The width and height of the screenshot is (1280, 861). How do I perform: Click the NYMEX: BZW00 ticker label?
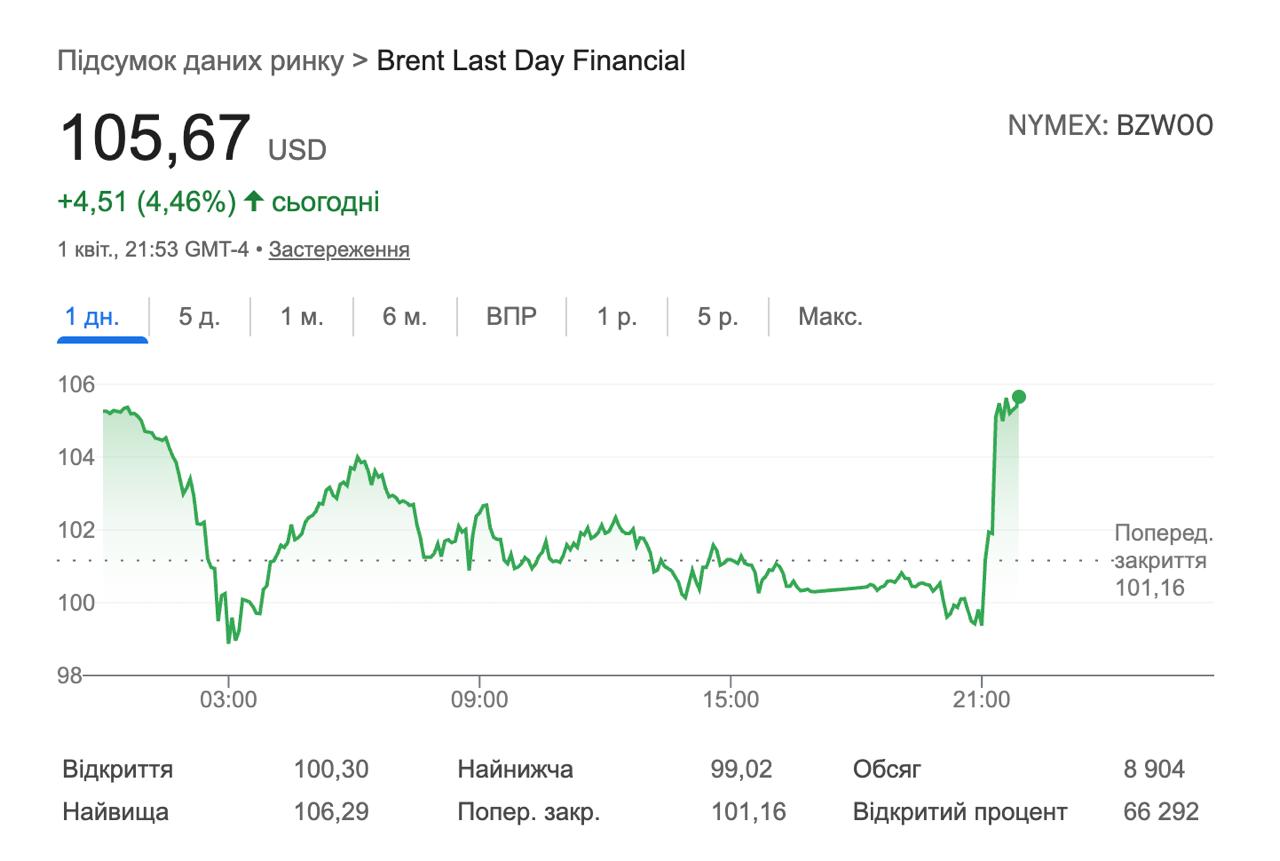(1110, 125)
